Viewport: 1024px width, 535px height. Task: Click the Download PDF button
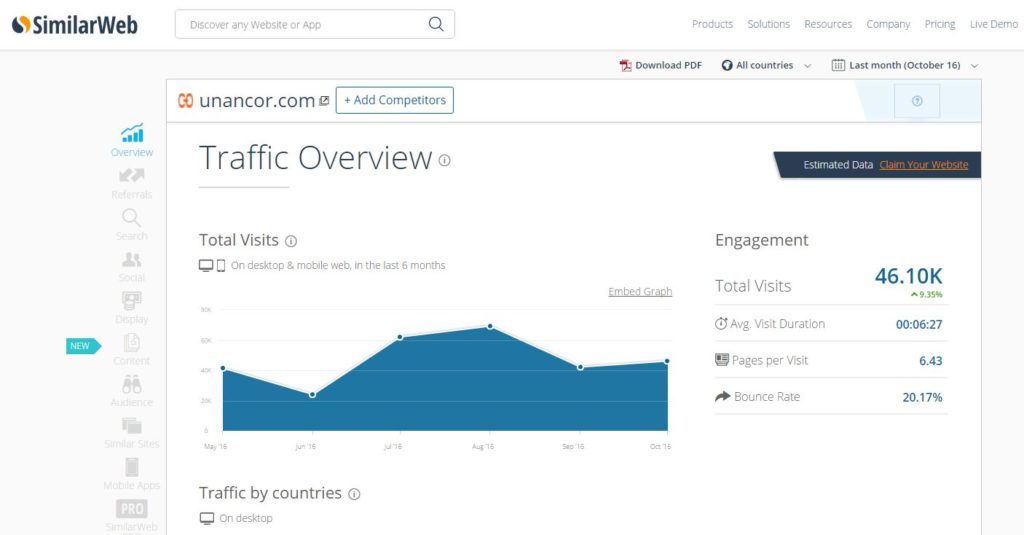click(661, 65)
